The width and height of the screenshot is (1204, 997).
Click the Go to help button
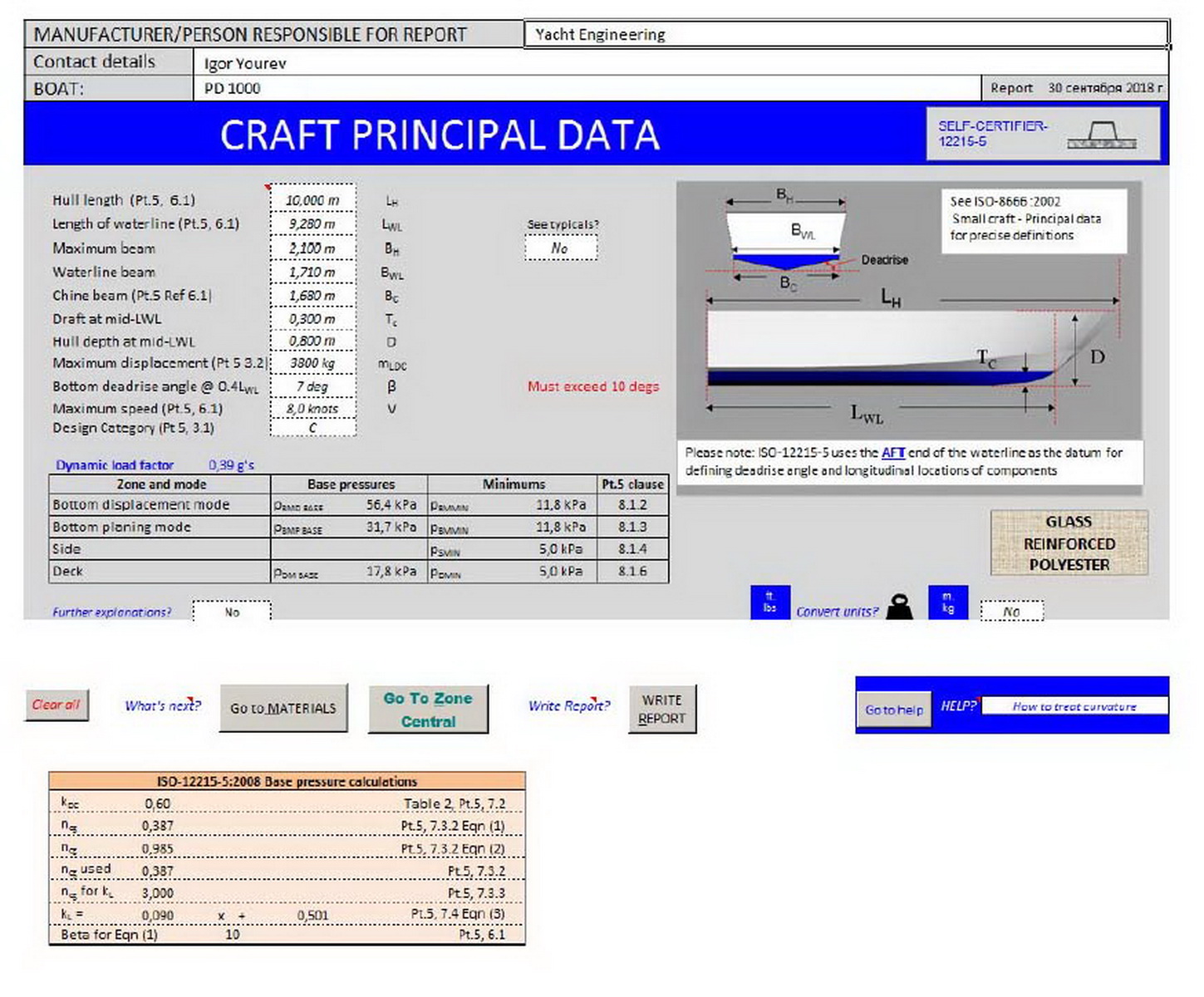pos(894,710)
